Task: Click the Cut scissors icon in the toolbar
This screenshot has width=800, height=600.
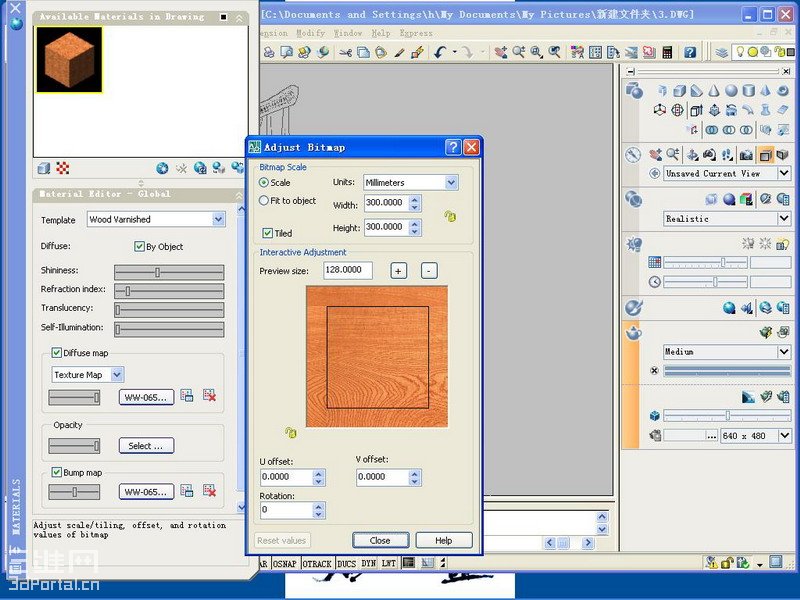Action: pos(345,52)
